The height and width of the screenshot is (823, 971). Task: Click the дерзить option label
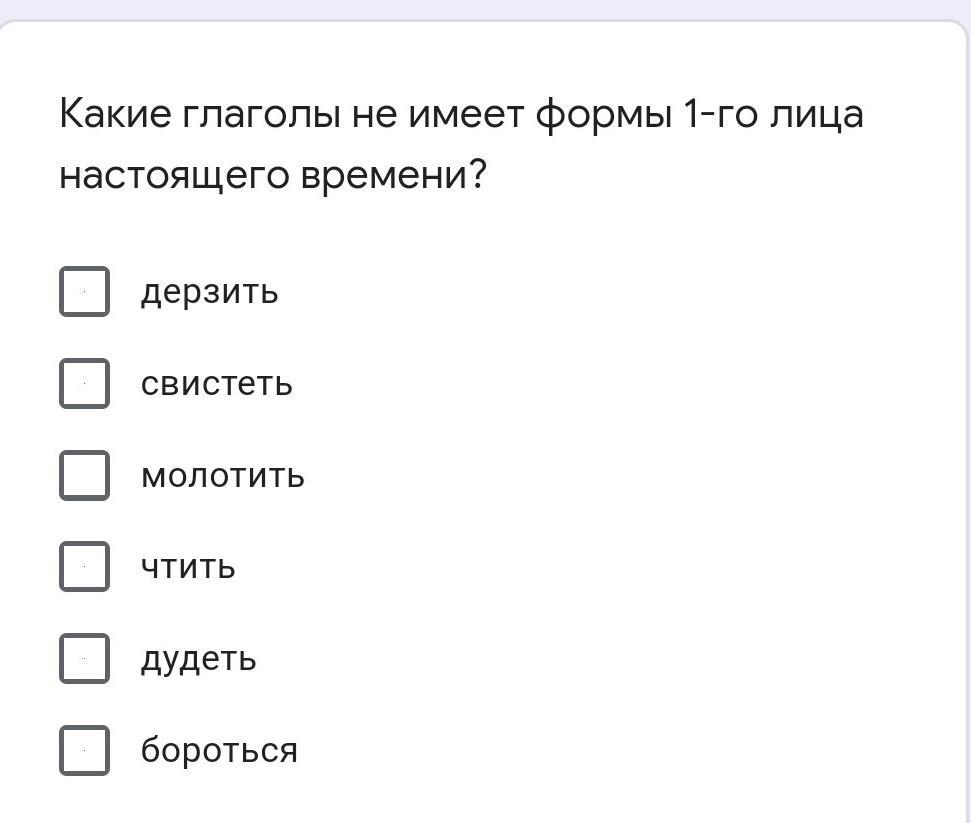coord(209,292)
